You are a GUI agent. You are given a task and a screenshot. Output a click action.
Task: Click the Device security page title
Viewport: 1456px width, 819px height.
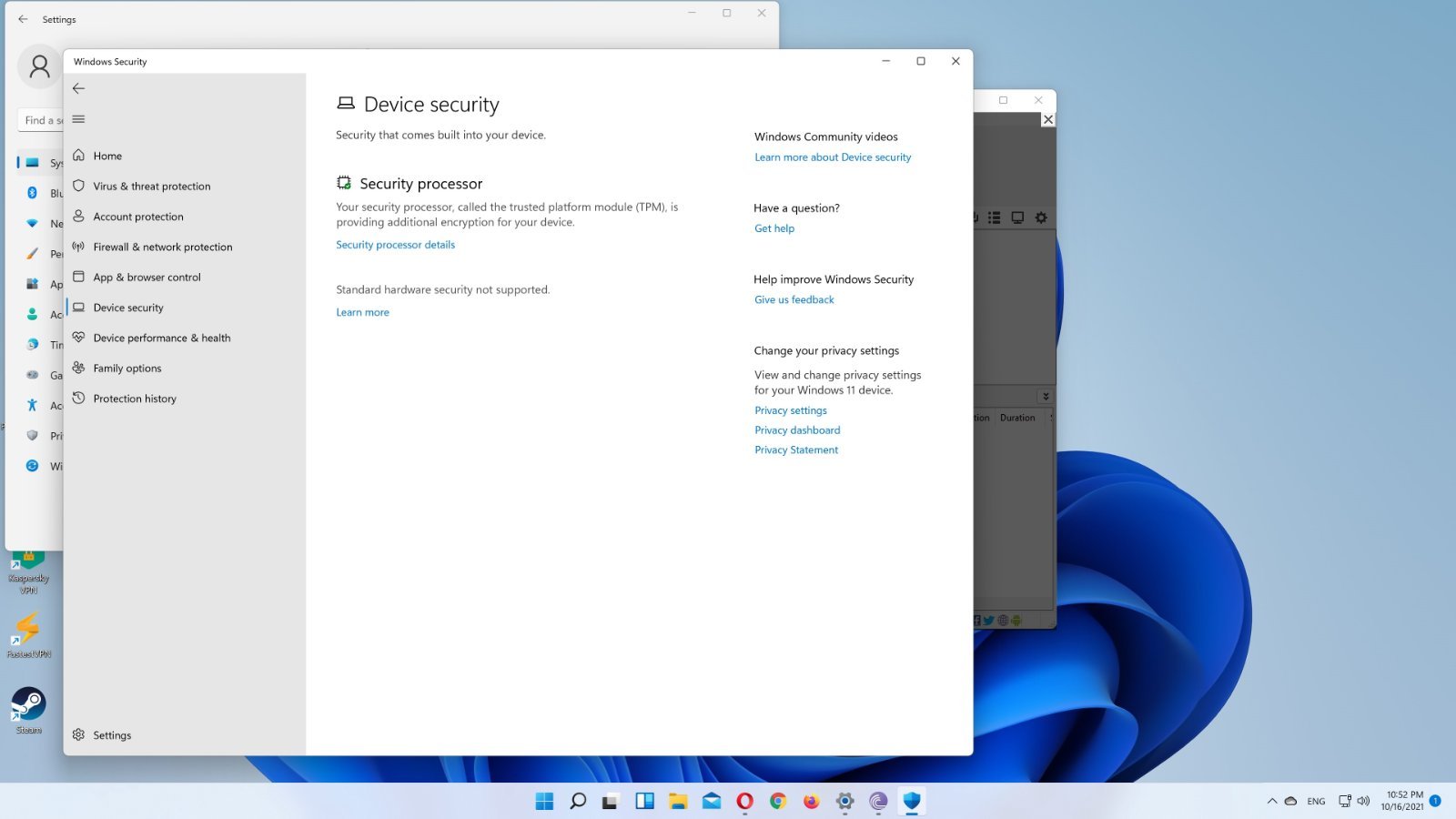coord(431,105)
